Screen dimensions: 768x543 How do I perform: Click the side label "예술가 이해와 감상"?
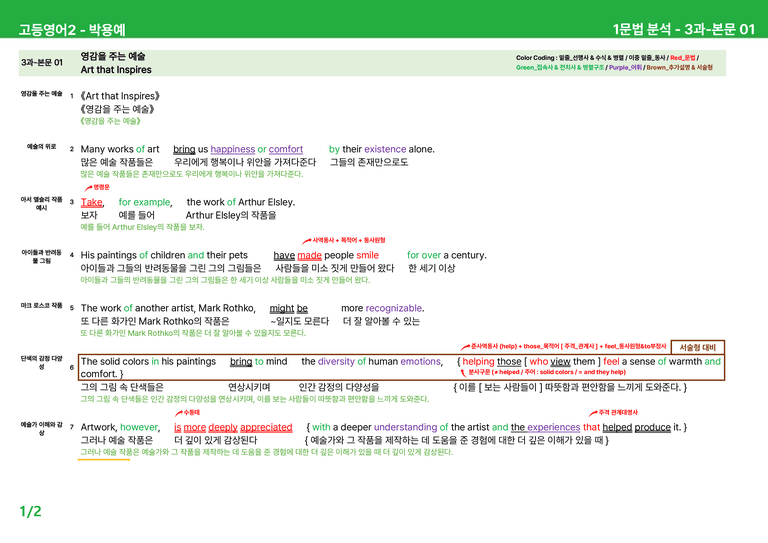42,428
